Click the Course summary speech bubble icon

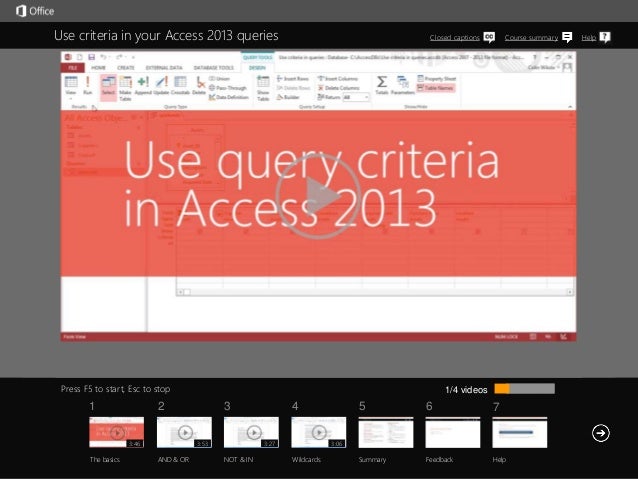point(567,37)
